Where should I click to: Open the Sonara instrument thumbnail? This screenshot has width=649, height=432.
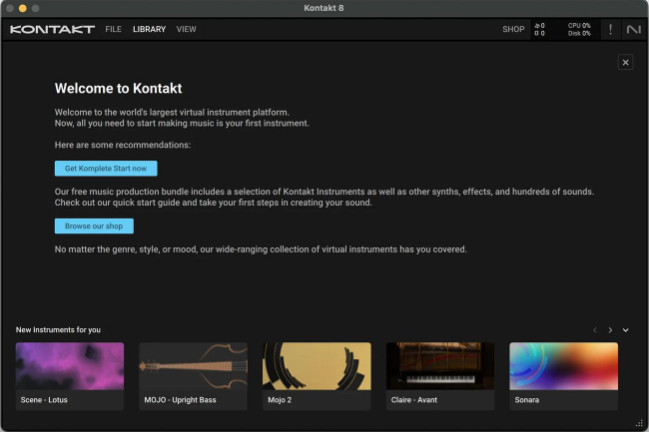click(563, 366)
